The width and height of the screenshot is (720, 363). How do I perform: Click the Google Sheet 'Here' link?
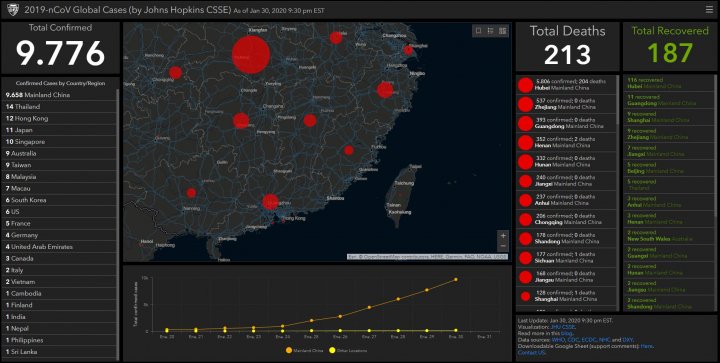click(x=647, y=346)
